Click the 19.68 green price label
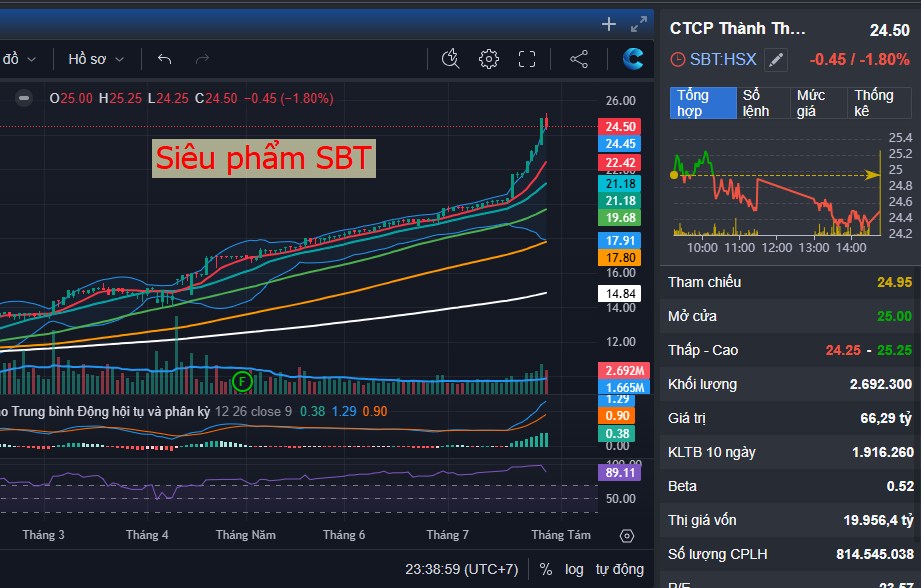This screenshot has height=588, width=921. [x=620, y=218]
